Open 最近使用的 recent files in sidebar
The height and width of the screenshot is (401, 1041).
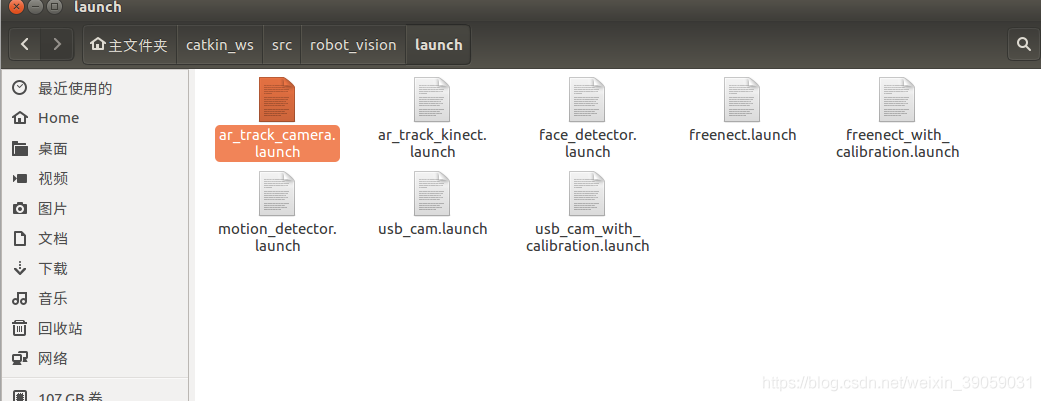pos(75,89)
